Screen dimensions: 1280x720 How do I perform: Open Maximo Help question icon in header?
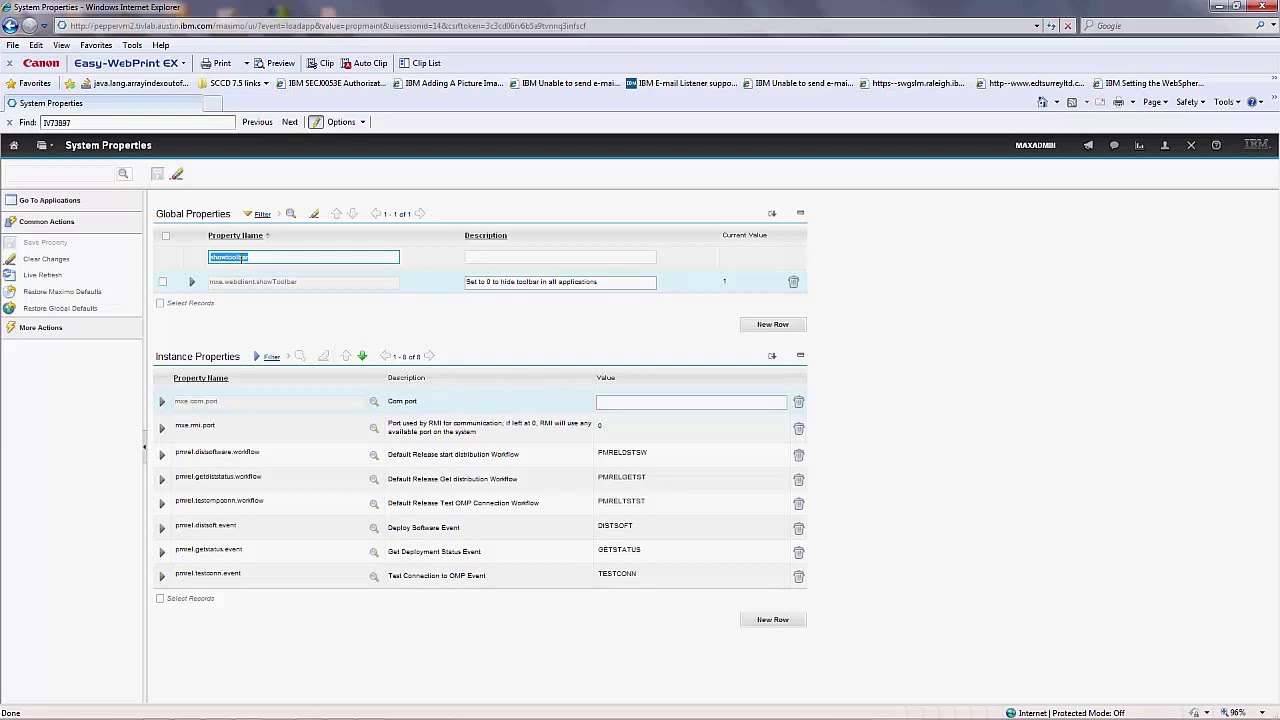1216,145
